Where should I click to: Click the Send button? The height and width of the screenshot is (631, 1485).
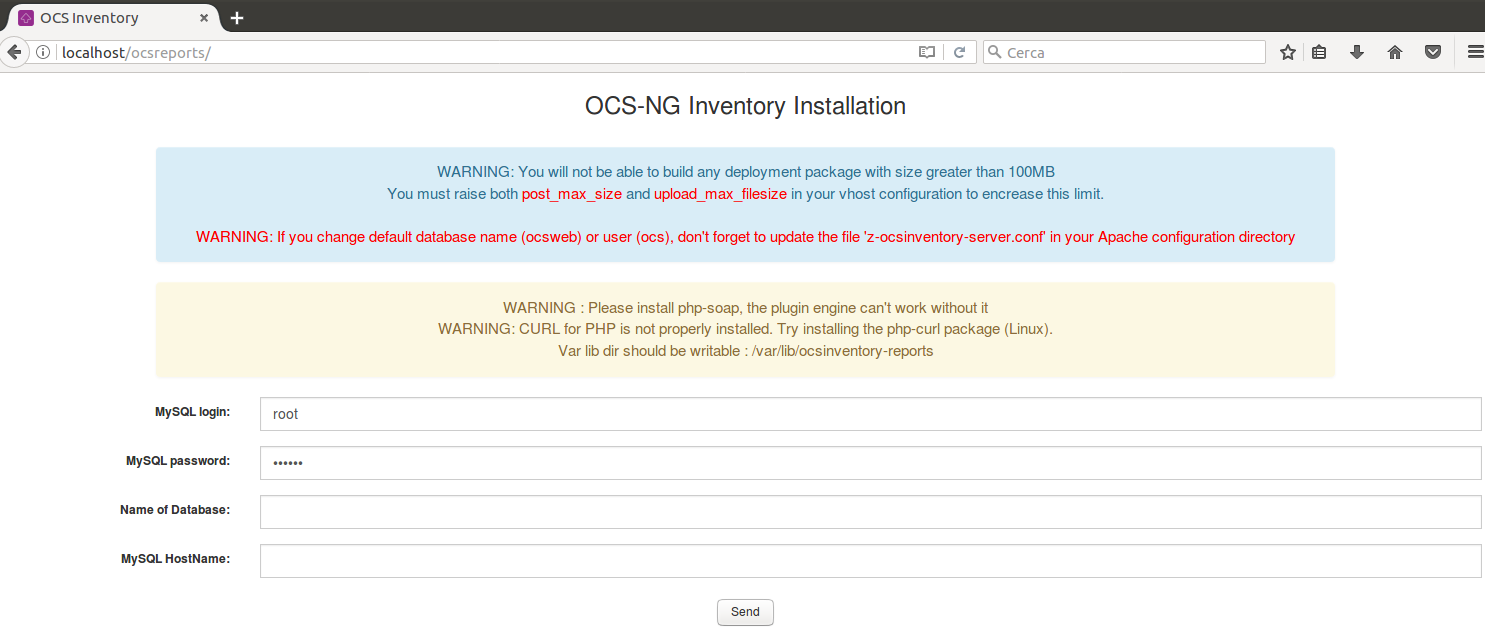coord(745,612)
